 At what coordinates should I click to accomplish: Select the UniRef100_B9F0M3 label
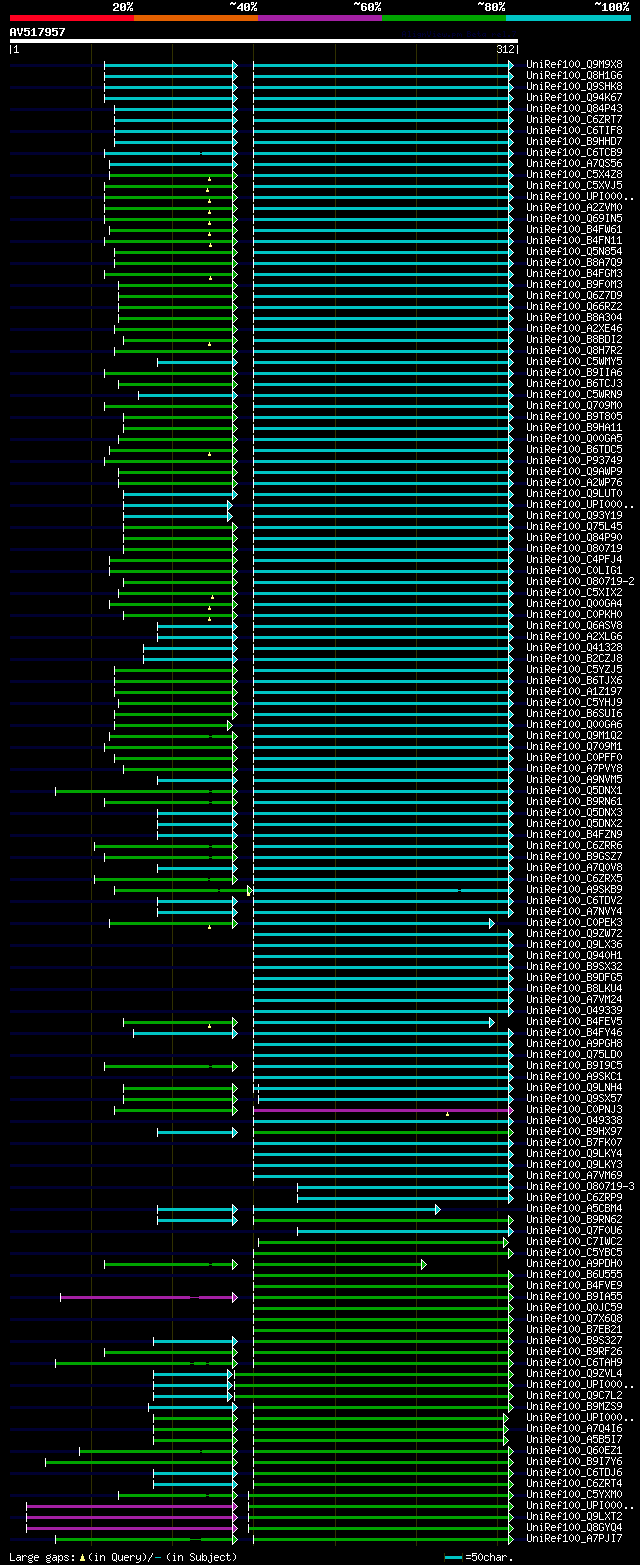coord(574,284)
